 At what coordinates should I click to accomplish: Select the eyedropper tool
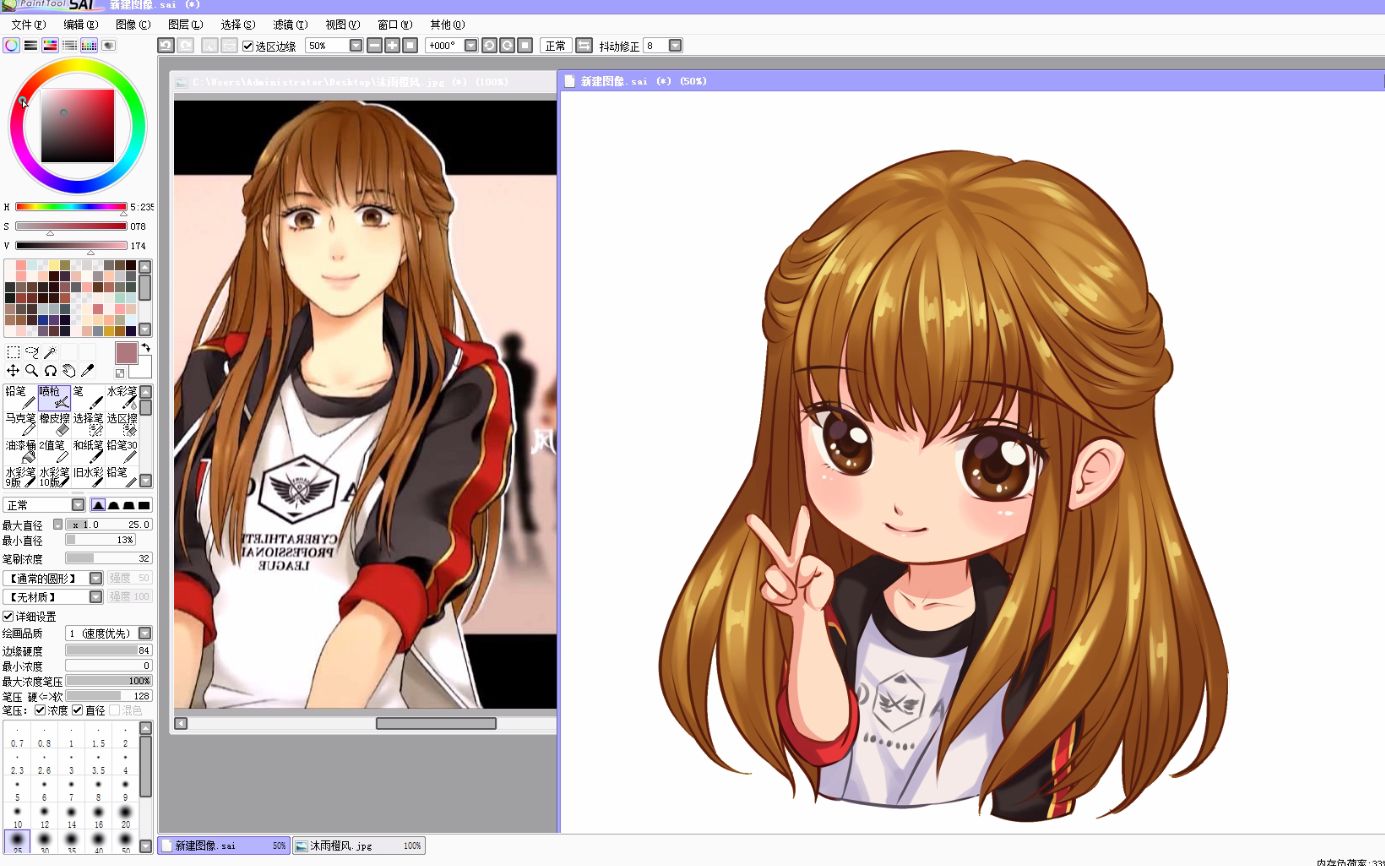point(87,371)
